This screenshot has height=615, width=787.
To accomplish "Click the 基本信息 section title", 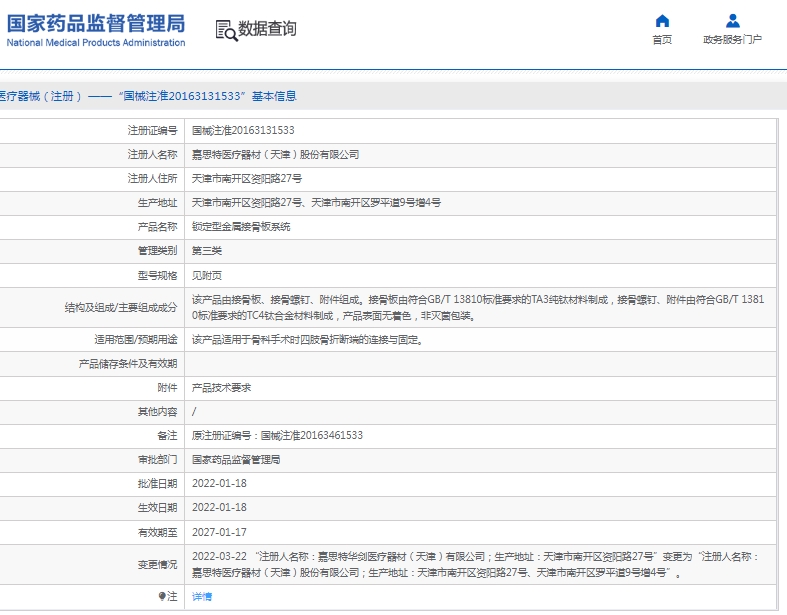I will 274,96.
